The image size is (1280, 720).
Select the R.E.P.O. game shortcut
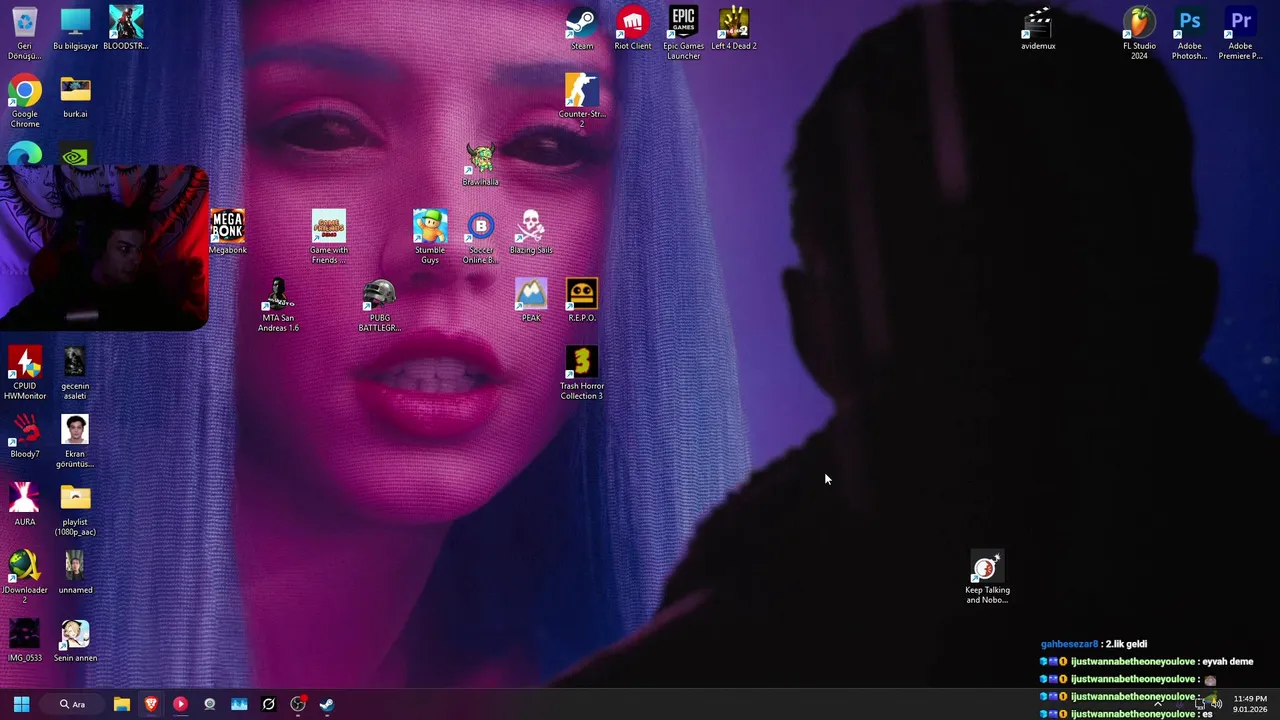tap(581, 300)
